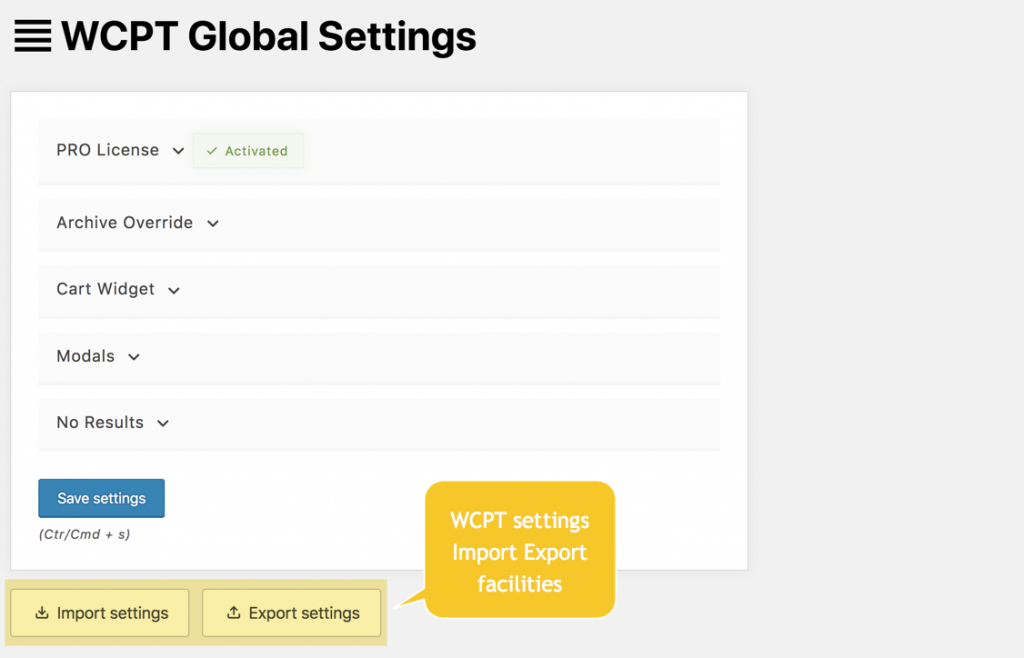Click the green checkmark in the Activated badge
Viewport: 1024px width, 658px height.
tap(211, 151)
